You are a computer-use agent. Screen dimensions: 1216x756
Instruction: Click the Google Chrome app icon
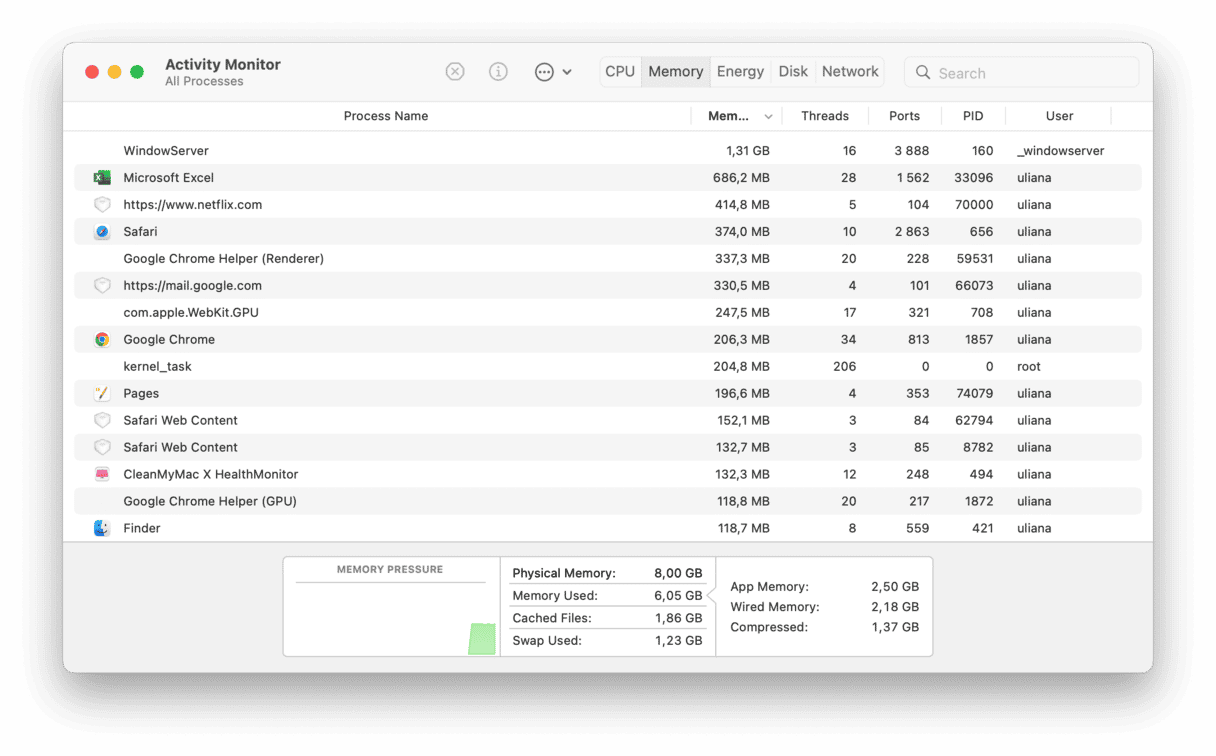tap(102, 340)
